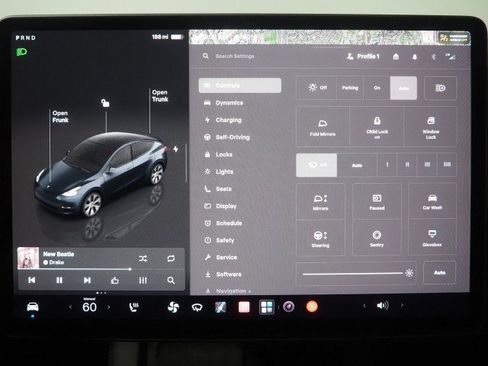
Task: Set wipers to Off
Action: tap(317, 165)
